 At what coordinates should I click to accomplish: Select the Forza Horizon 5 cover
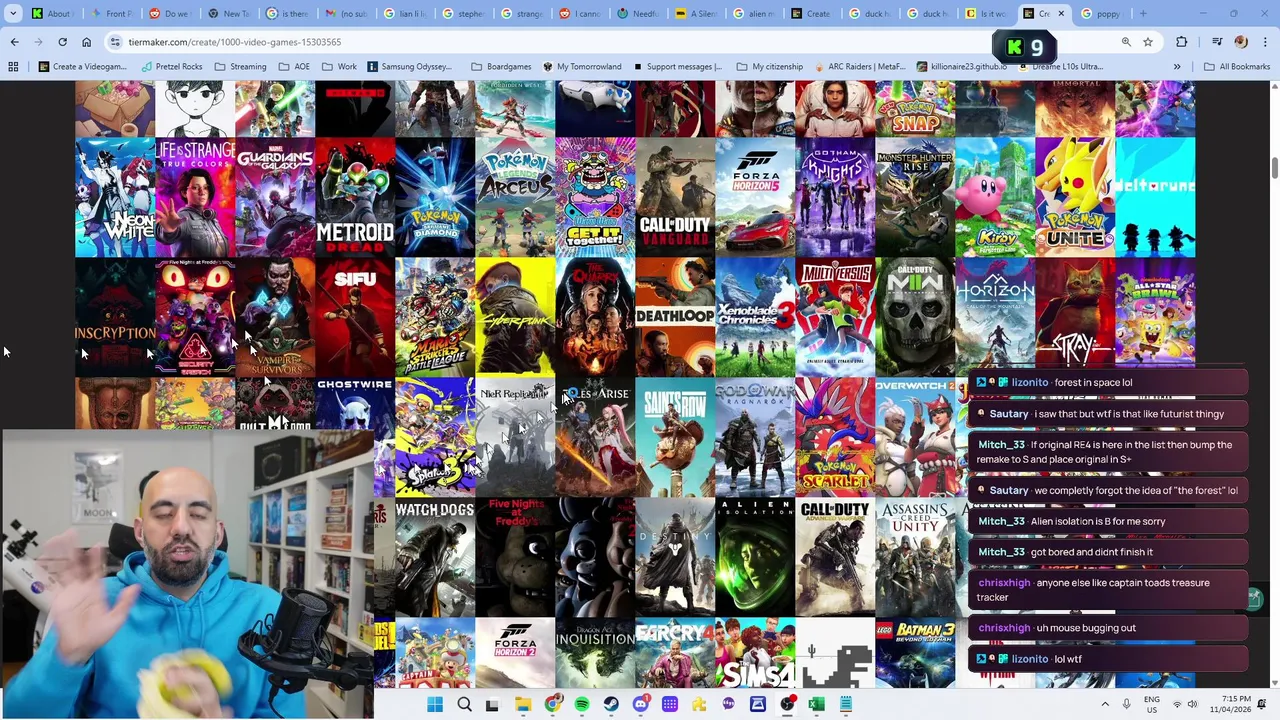coord(755,197)
